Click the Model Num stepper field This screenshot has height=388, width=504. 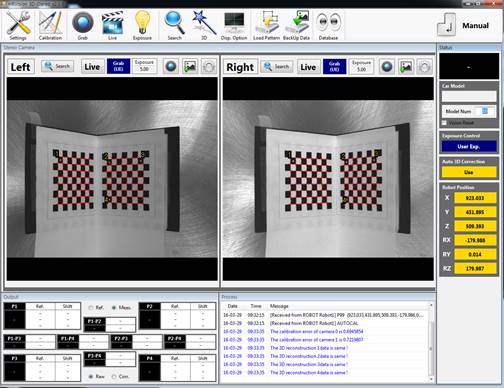point(485,111)
